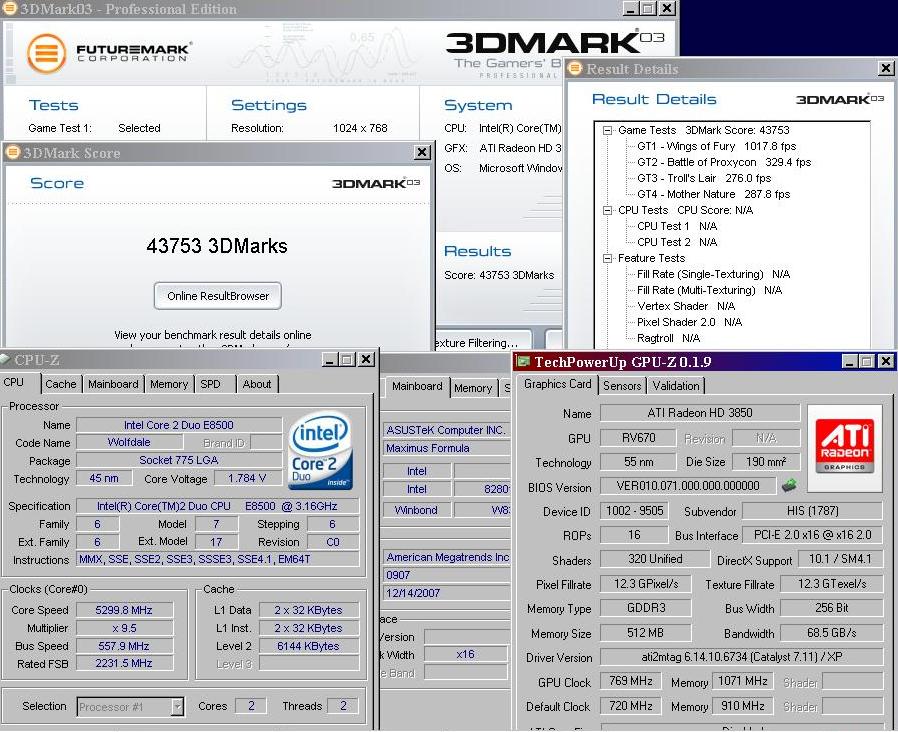Open the Processor #1 selection dropdown

pos(178,707)
